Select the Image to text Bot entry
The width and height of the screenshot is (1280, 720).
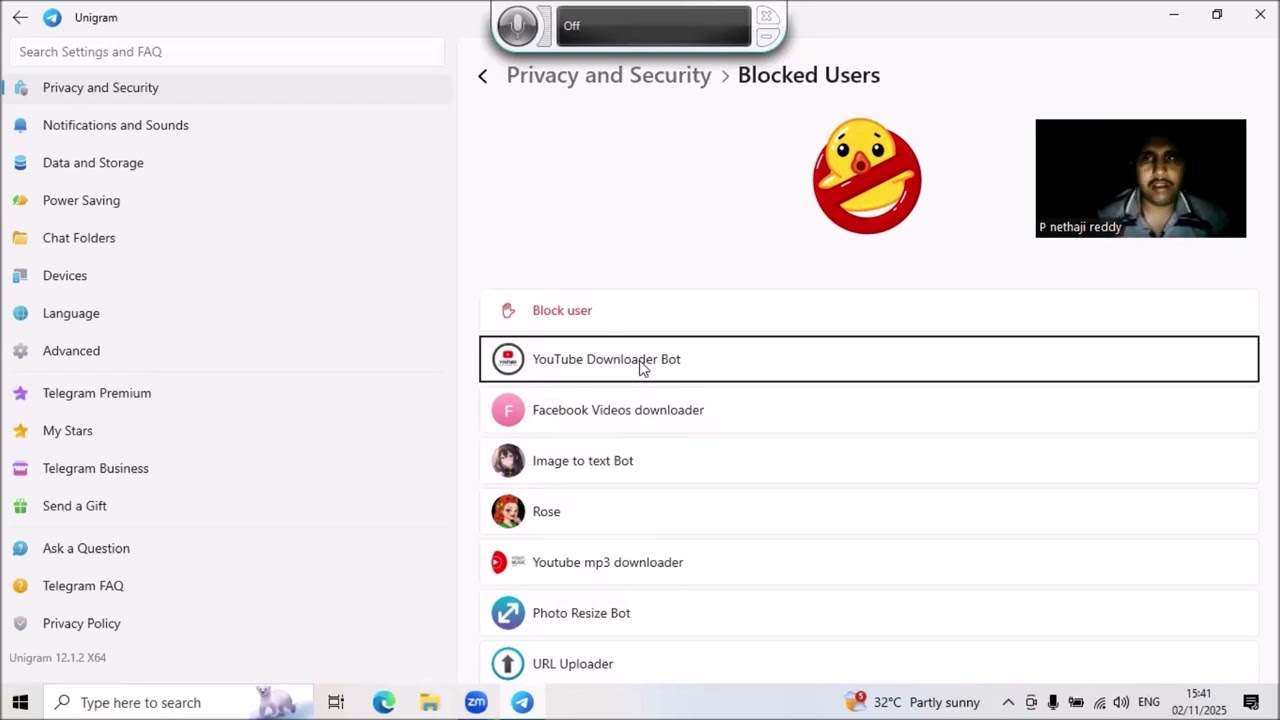[869, 461]
